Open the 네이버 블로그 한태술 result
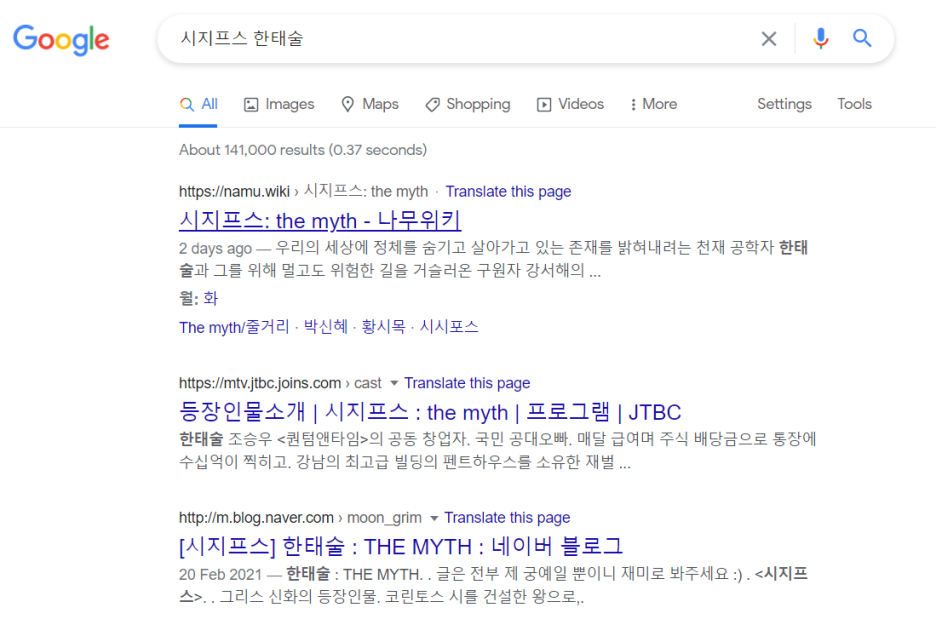The height and width of the screenshot is (642, 936). [x=401, y=546]
